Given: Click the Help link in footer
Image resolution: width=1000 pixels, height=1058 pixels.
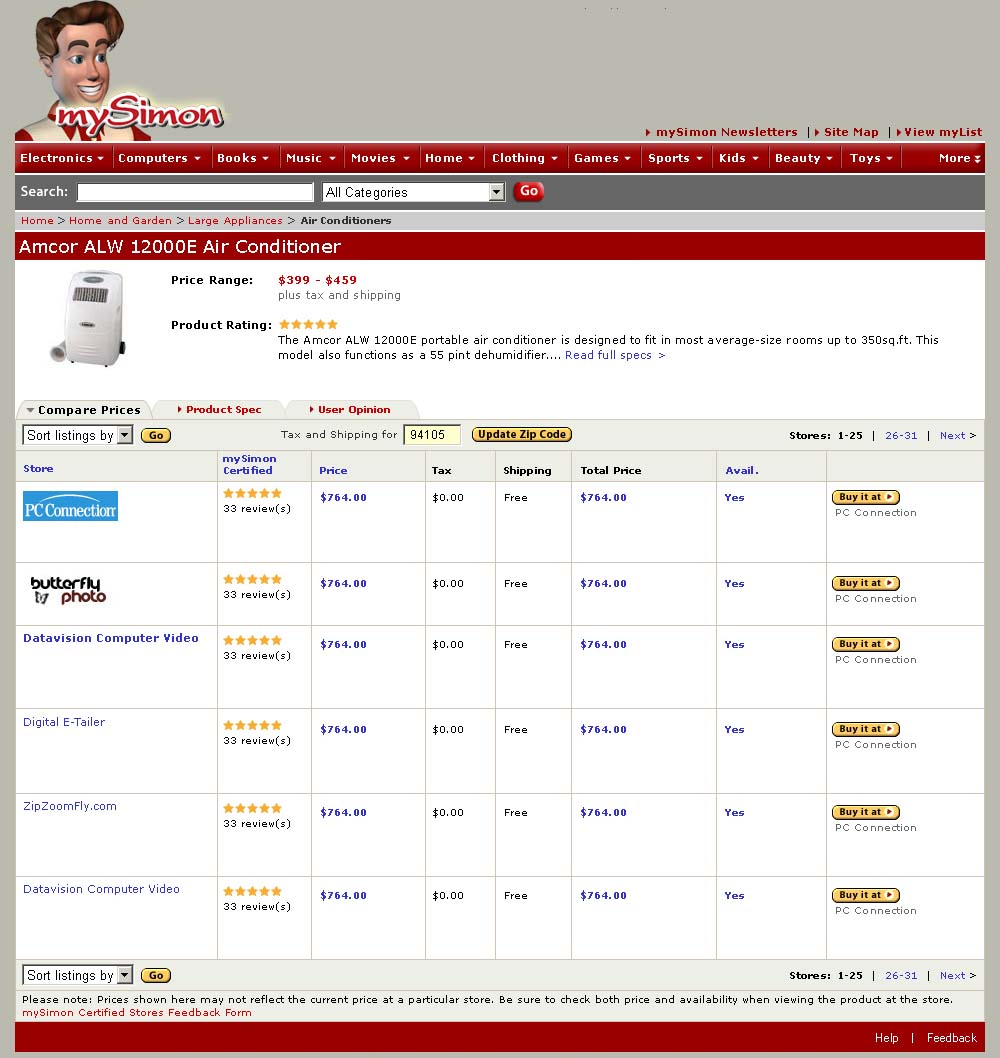Looking at the screenshot, I should pyautogui.click(x=887, y=1038).
